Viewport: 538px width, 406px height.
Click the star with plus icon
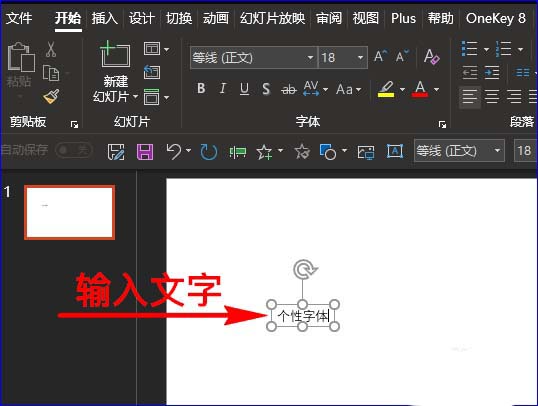pos(265,152)
